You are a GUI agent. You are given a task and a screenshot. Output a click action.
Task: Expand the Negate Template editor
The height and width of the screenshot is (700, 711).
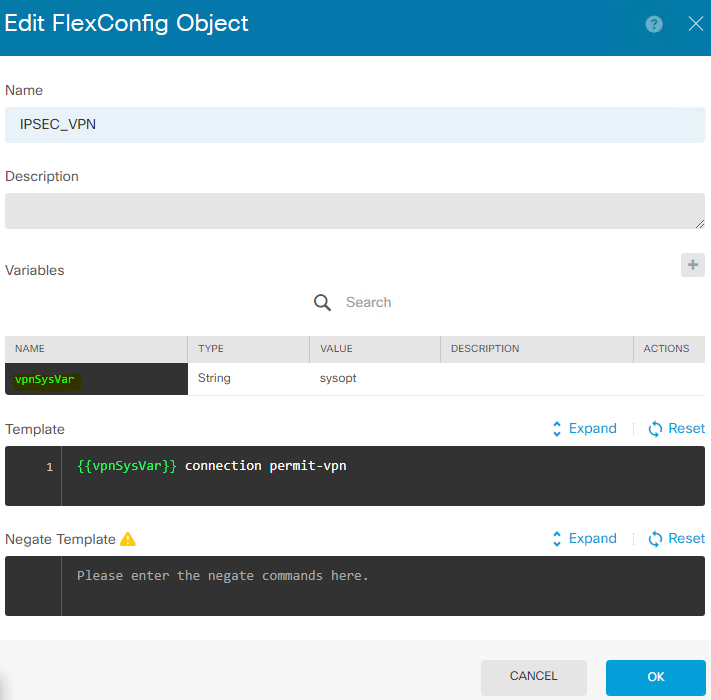pyautogui.click(x=584, y=539)
